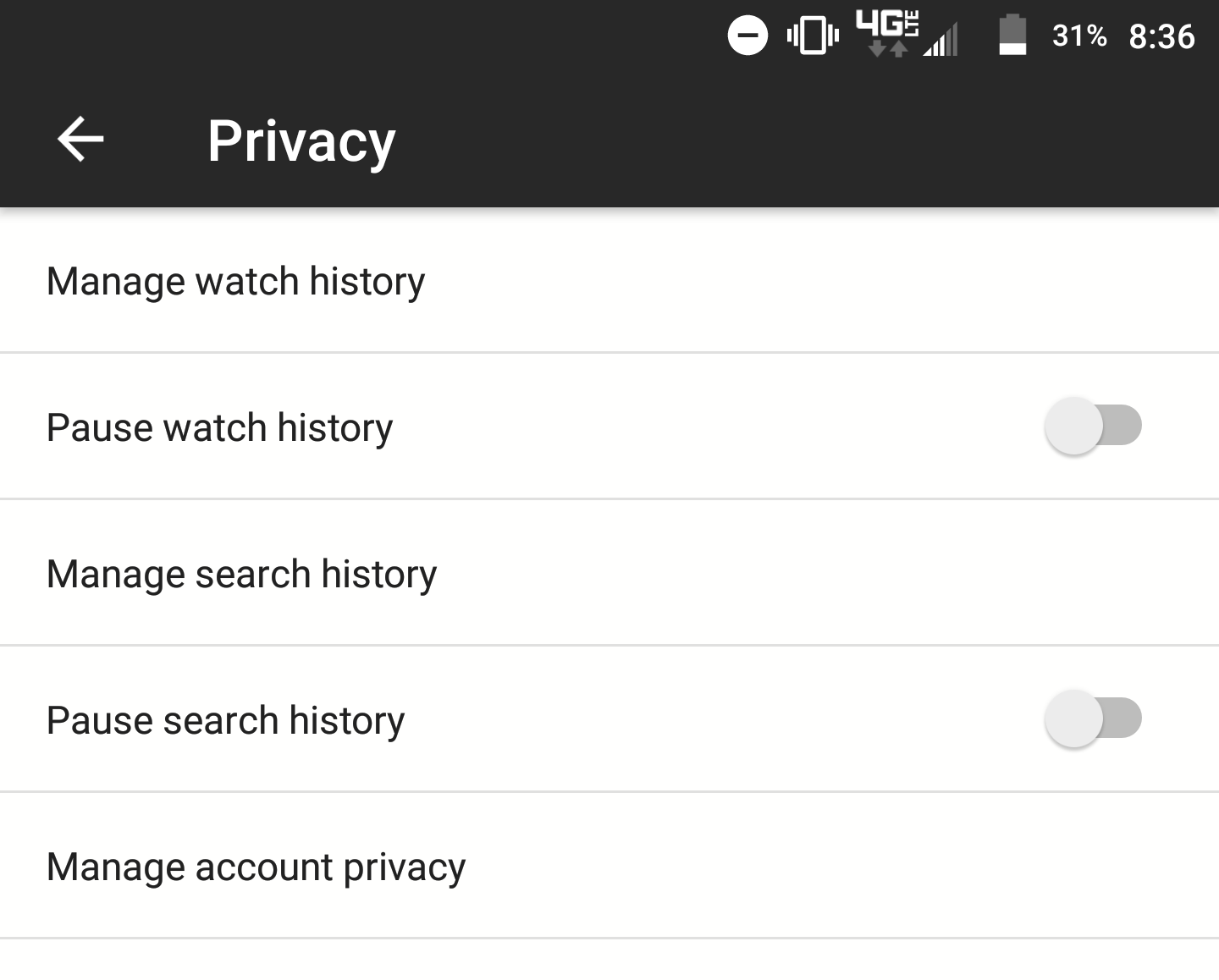The height and width of the screenshot is (980, 1219).
Task: Tap the back arrow in the header
Action: 80,140
